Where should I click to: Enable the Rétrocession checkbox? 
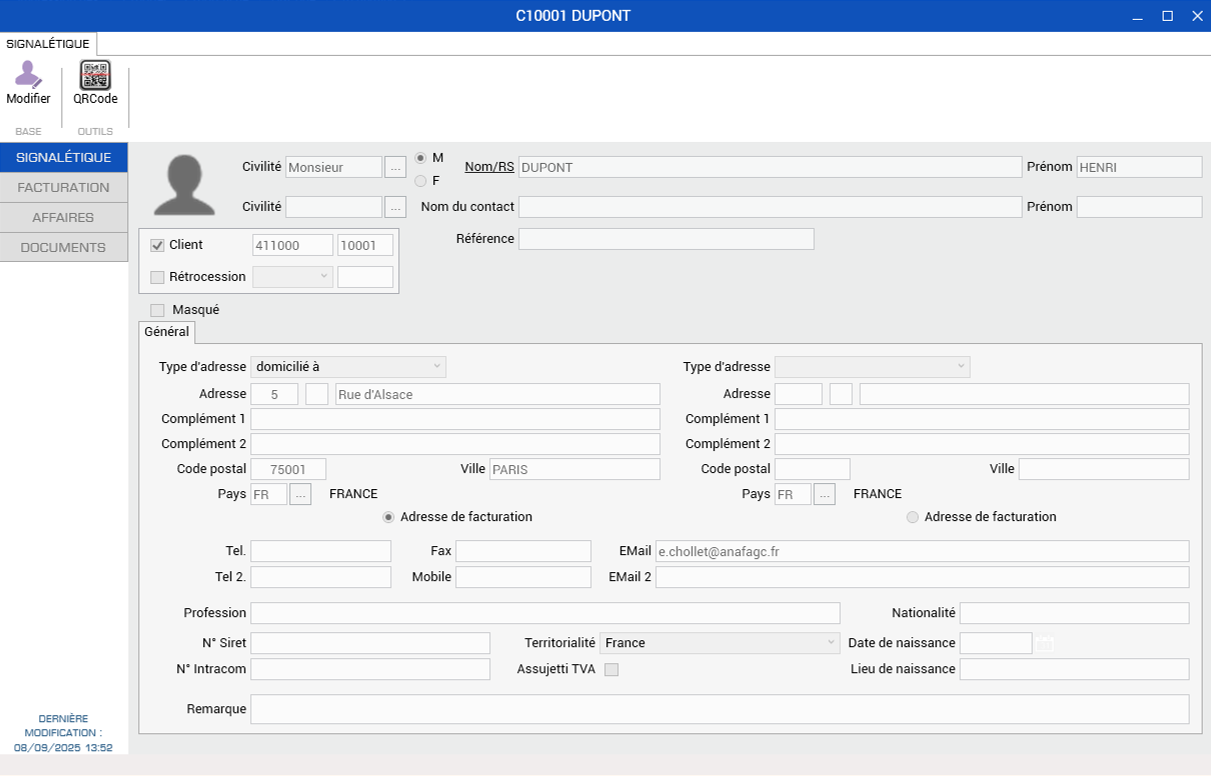click(x=158, y=277)
